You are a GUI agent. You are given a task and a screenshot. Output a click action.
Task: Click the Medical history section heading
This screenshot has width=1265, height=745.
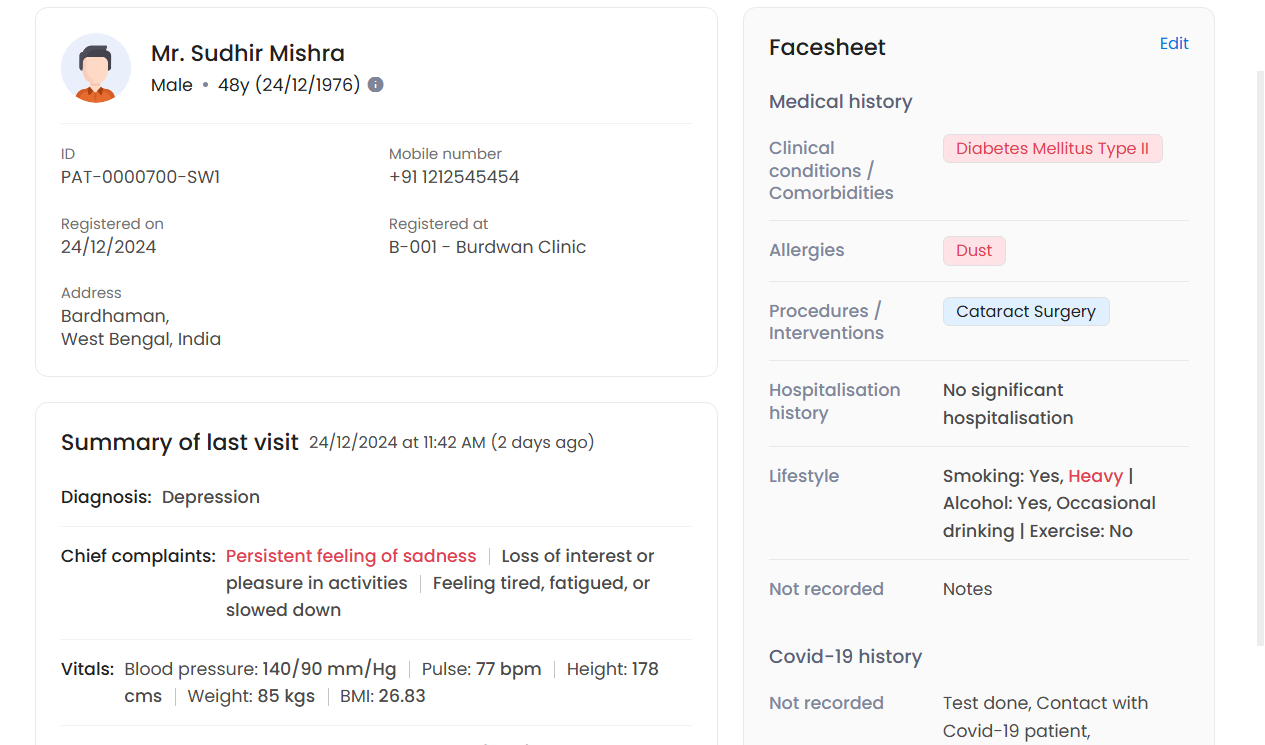point(841,102)
